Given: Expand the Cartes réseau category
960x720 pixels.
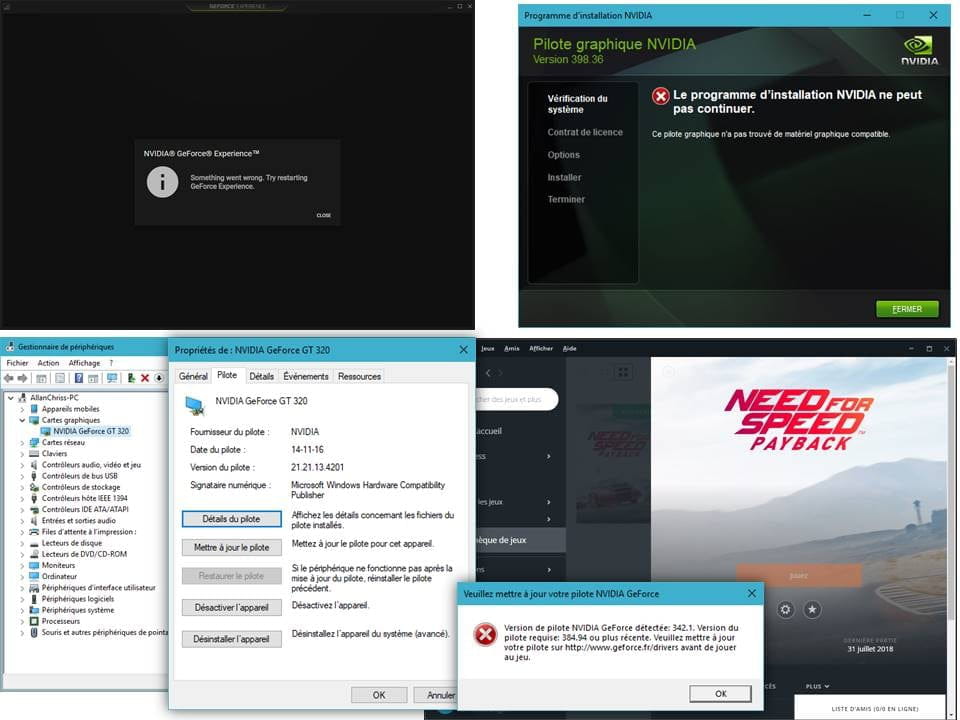Looking at the screenshot, I should tap(22, 443).
